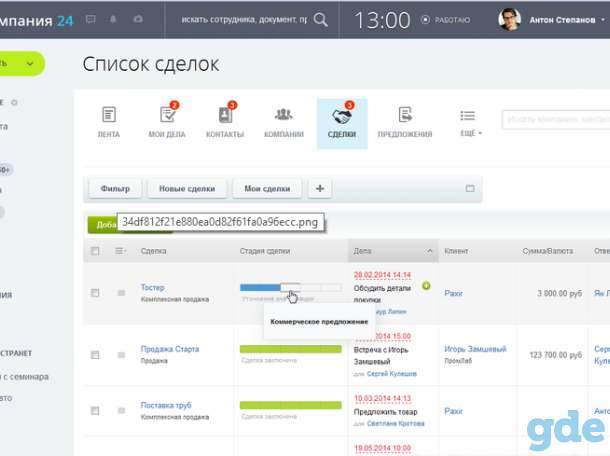Click Антон Степанов profile avatar

(x=509, y=19)
